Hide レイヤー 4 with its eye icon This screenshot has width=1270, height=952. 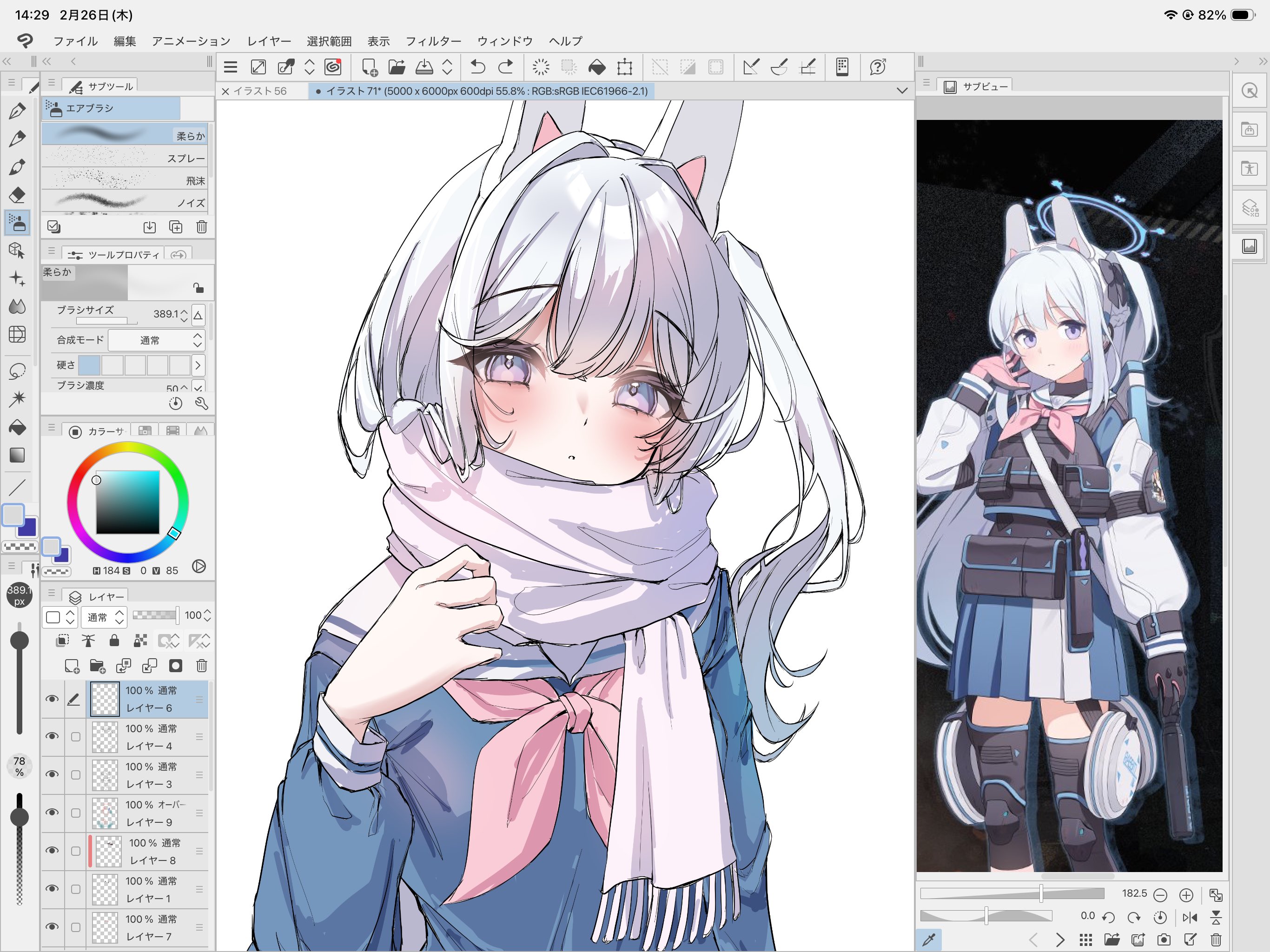pos(52,737)
